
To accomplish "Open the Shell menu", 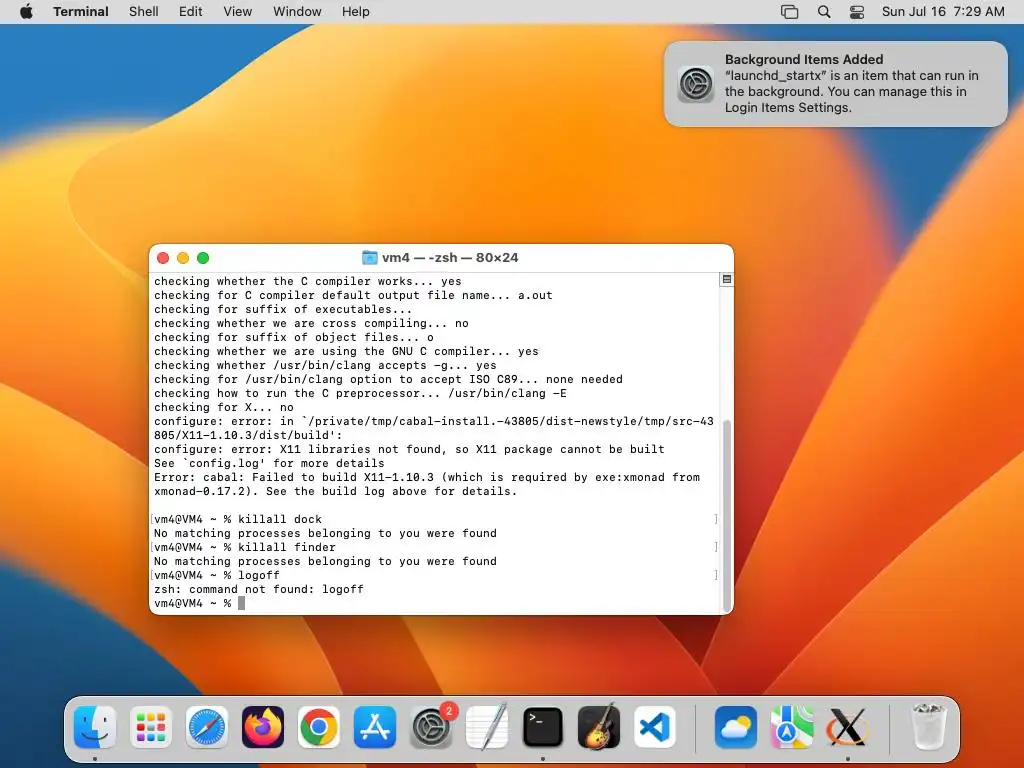I will coord(144,12).
